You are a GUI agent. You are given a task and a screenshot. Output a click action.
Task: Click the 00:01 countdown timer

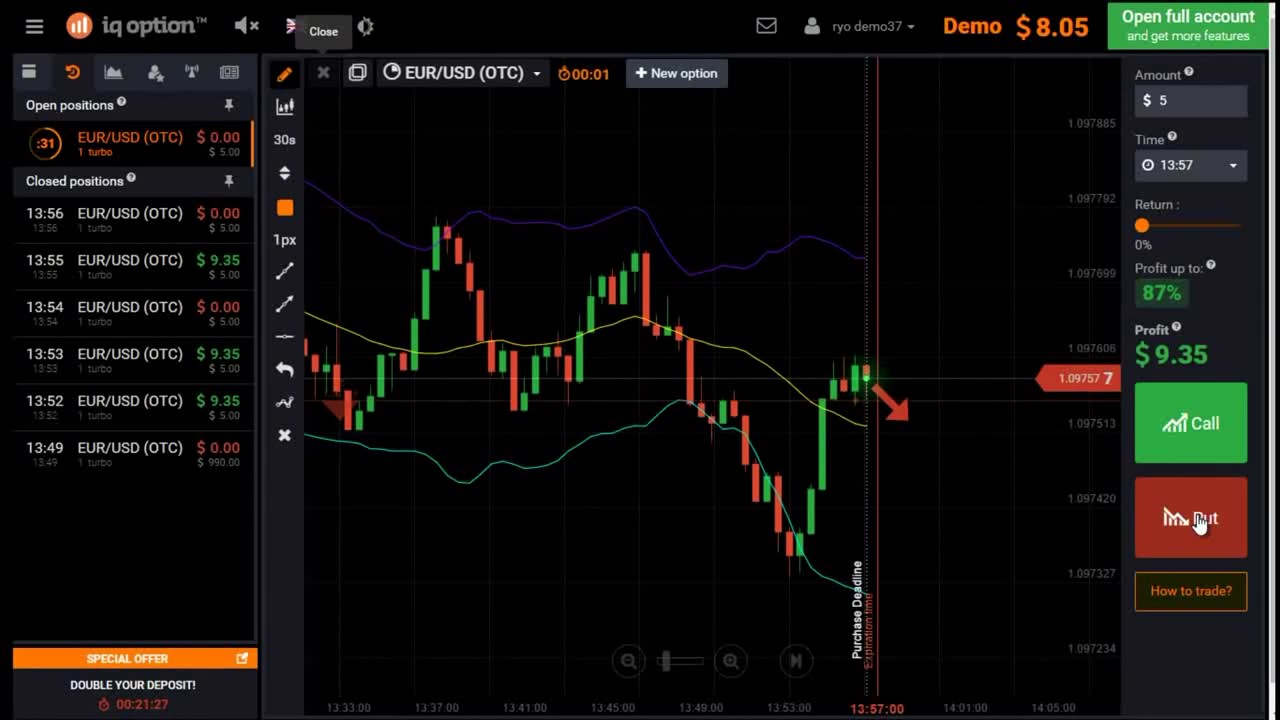coord(583,73)
